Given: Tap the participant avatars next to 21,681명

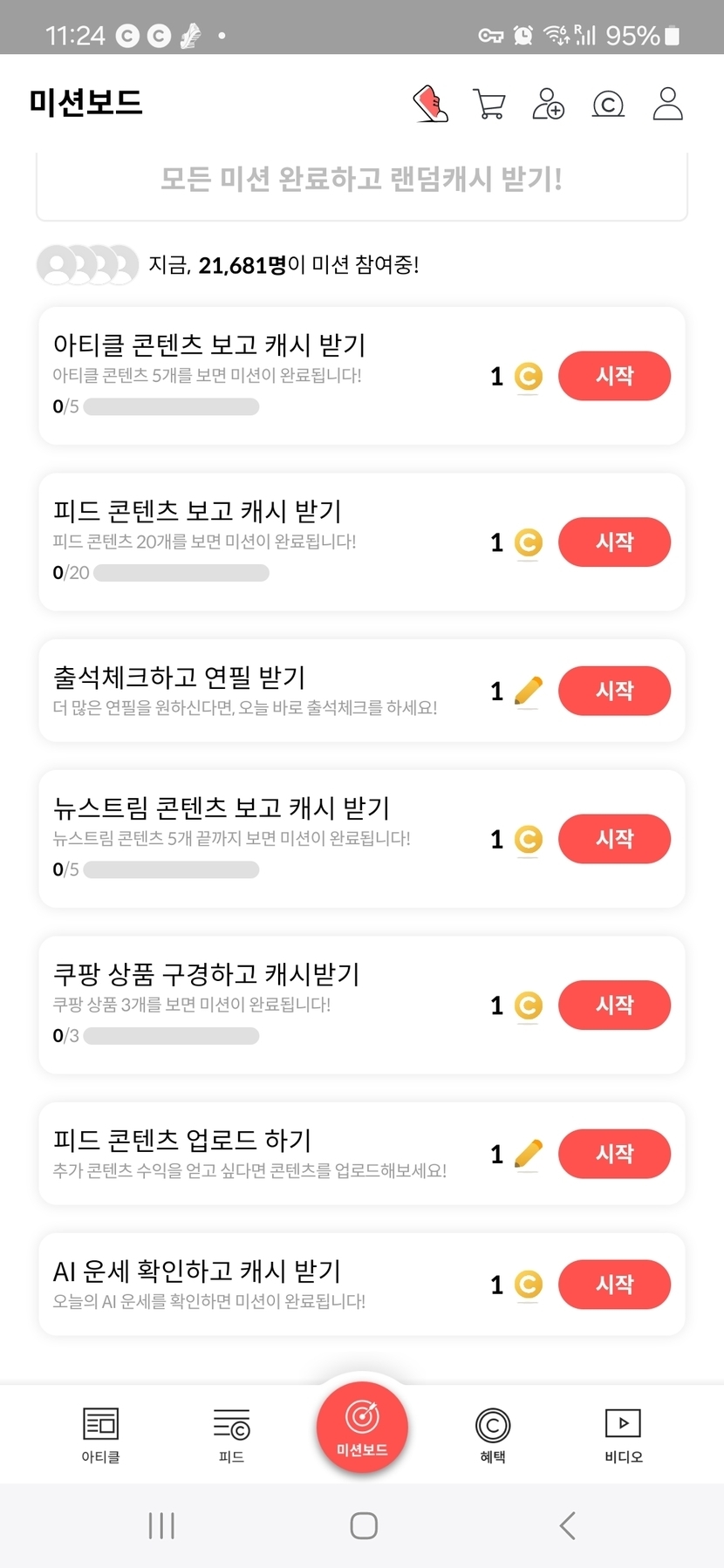Looking at the screenshot, I should (87, 265).
